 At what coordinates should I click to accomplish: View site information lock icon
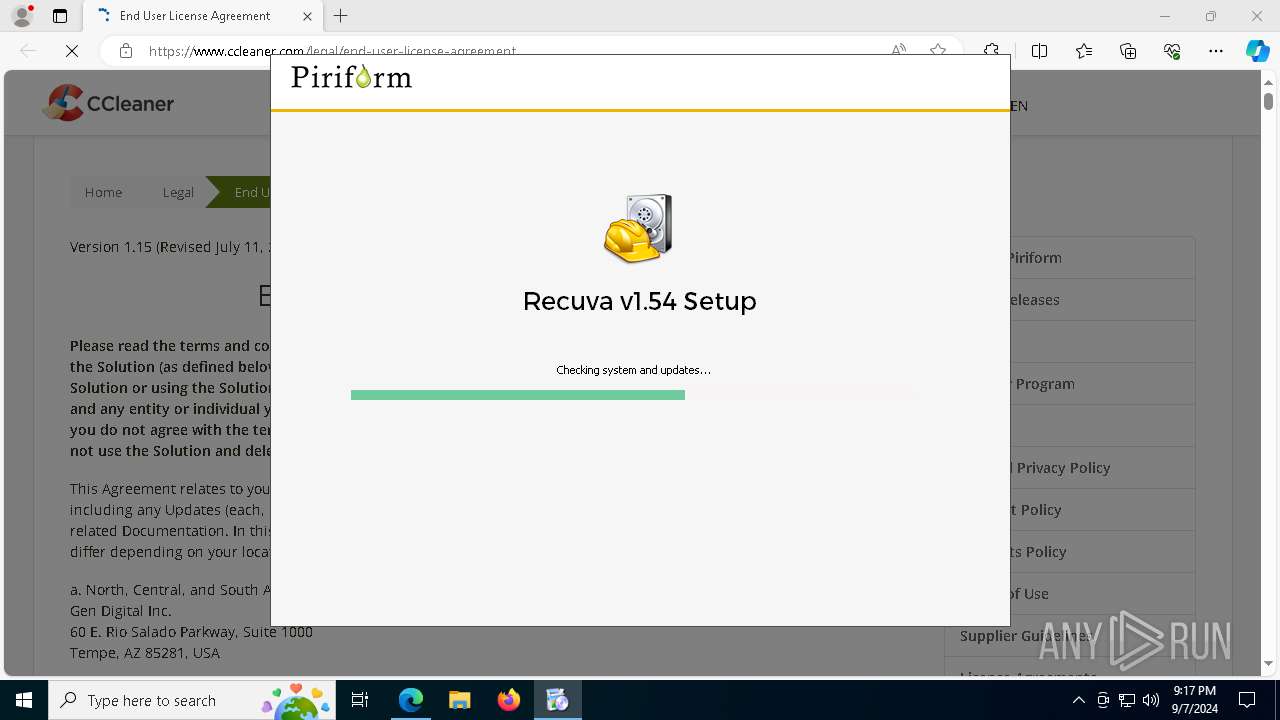pos(126,51)
